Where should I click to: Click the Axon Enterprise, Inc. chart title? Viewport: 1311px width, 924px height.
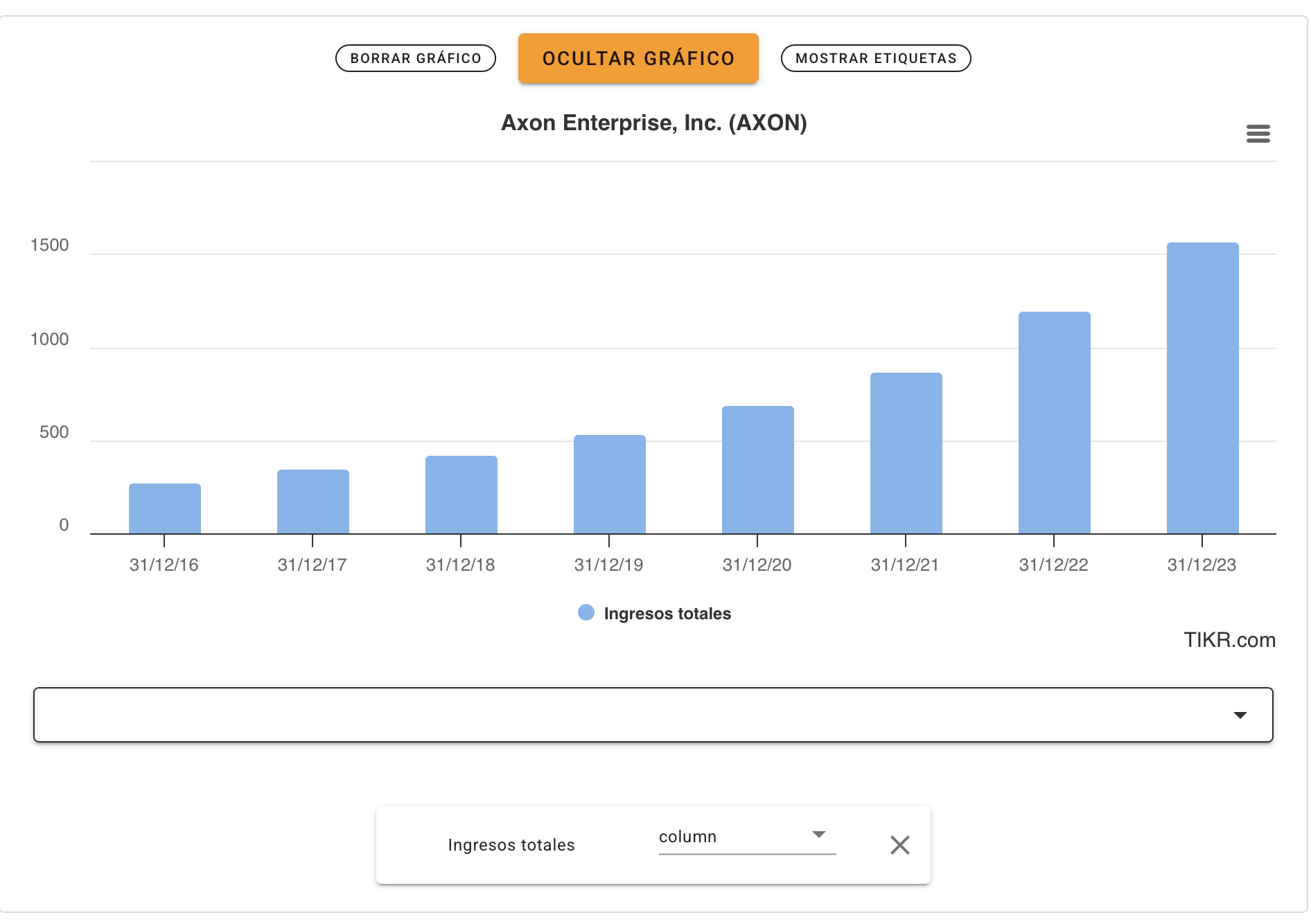click(654, 123)
